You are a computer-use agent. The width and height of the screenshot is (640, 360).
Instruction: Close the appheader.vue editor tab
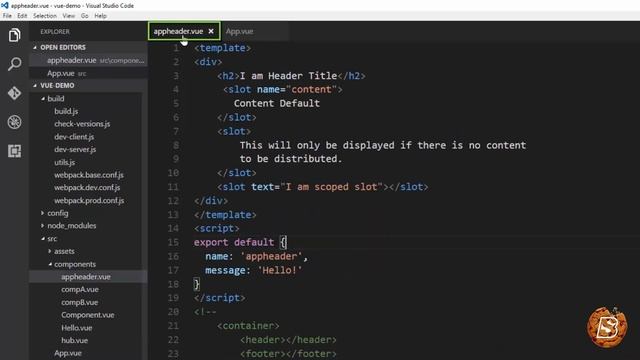tap(211, 31)
